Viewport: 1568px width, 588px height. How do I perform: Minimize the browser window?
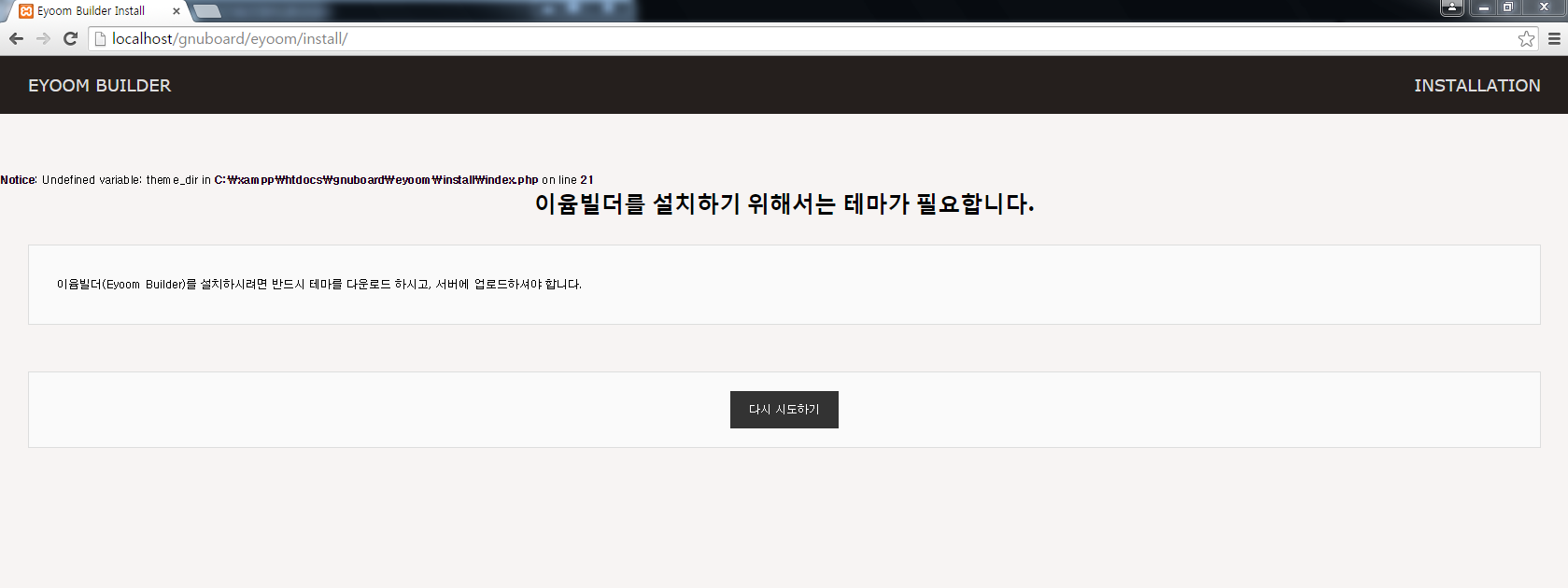click(1483, 7)
